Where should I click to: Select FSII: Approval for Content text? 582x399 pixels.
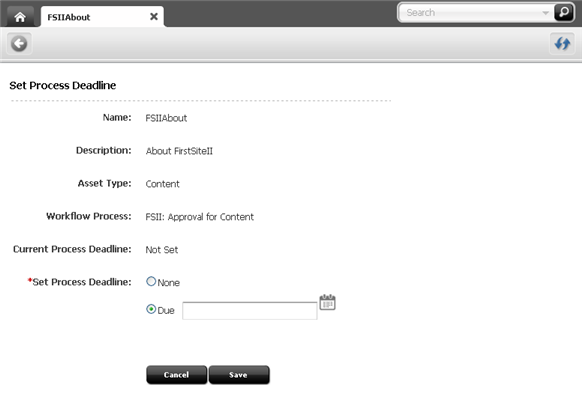coord(199,217)
